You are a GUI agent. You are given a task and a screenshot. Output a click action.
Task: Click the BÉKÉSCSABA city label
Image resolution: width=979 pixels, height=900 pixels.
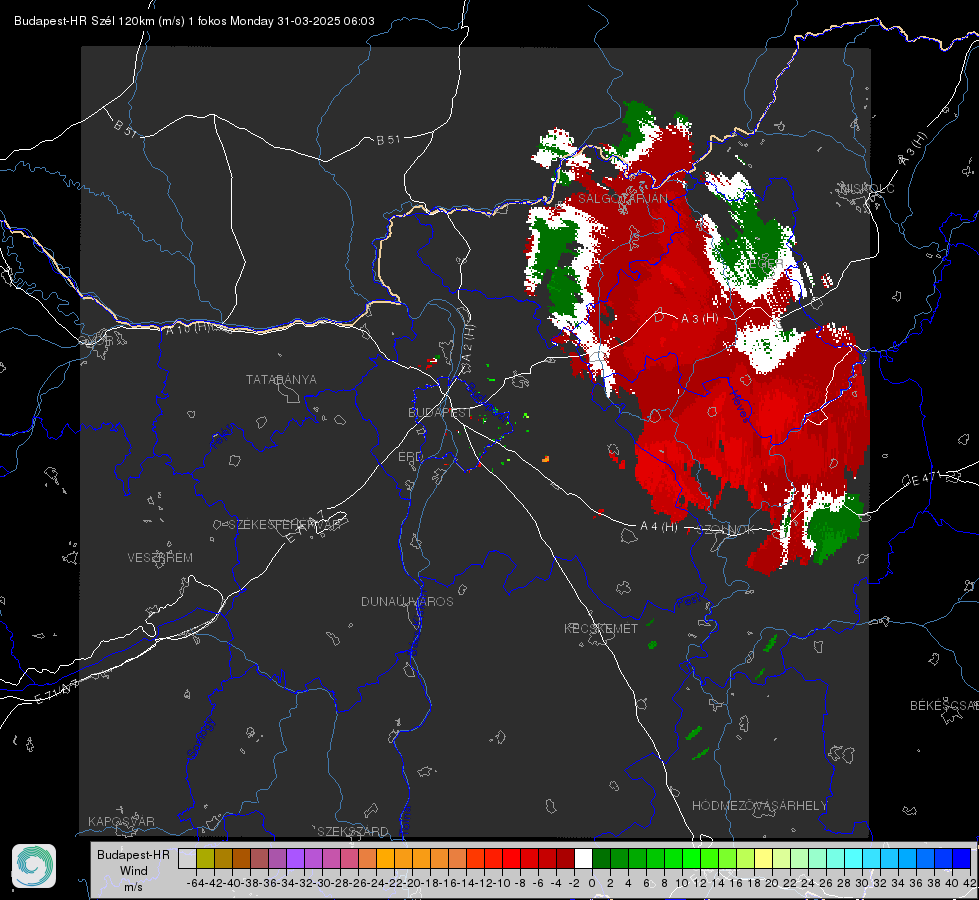944,705
